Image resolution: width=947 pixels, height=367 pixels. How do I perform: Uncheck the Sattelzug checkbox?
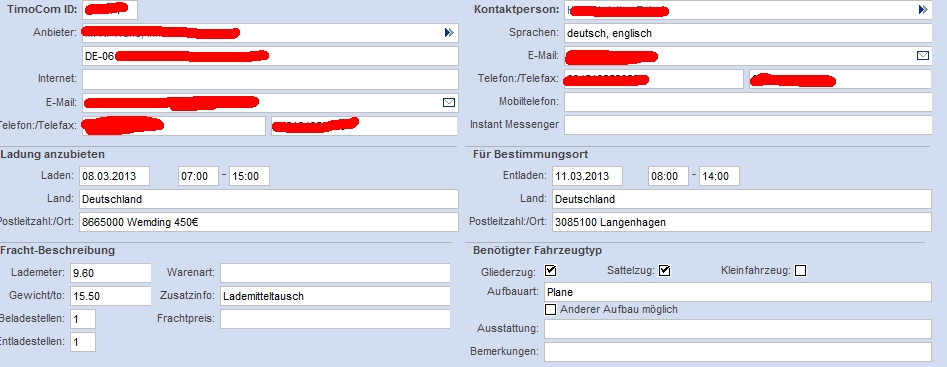664,270
